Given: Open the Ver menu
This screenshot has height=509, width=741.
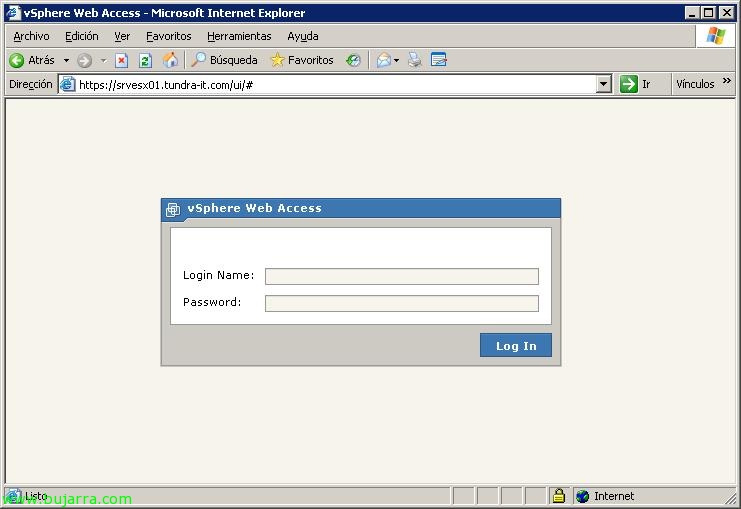Looking at the screenshot, I should point(122,36).
